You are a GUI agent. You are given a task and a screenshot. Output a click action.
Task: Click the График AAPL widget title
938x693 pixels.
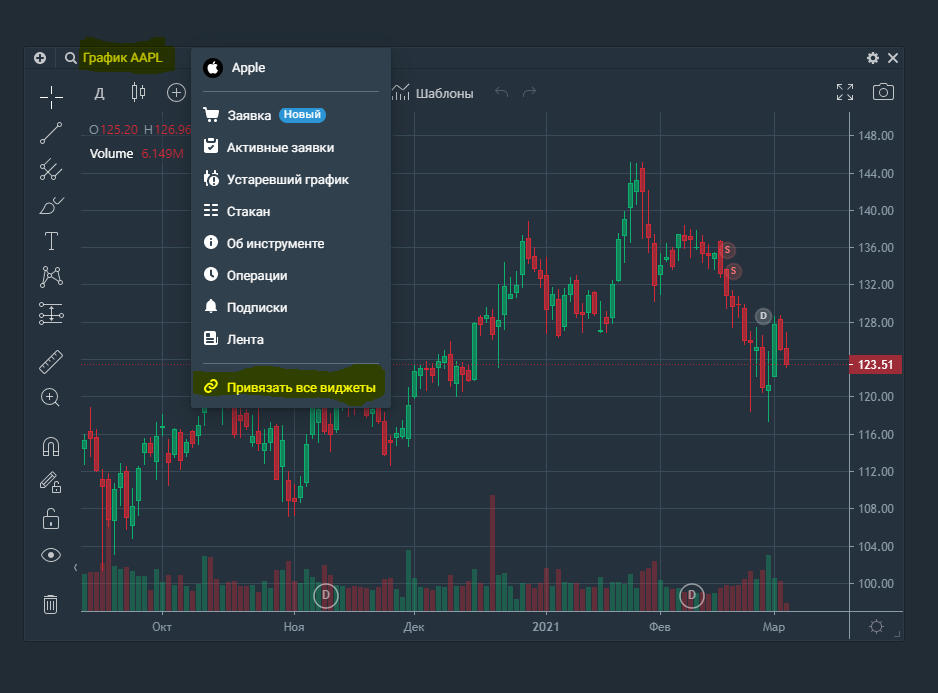click(x=123, y=58)
